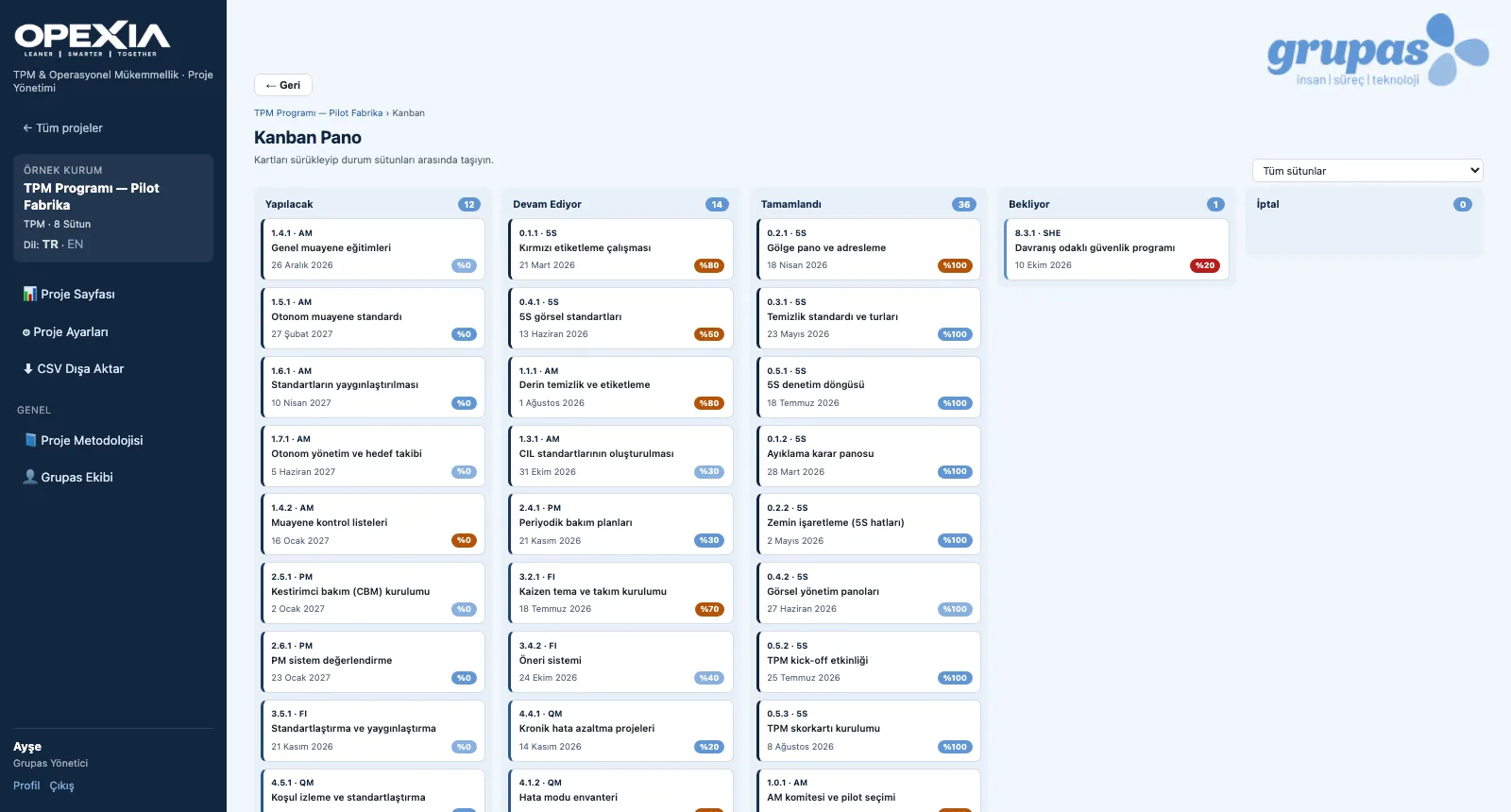Open the Gölge pano ve adresleme card

coord(869,249)
